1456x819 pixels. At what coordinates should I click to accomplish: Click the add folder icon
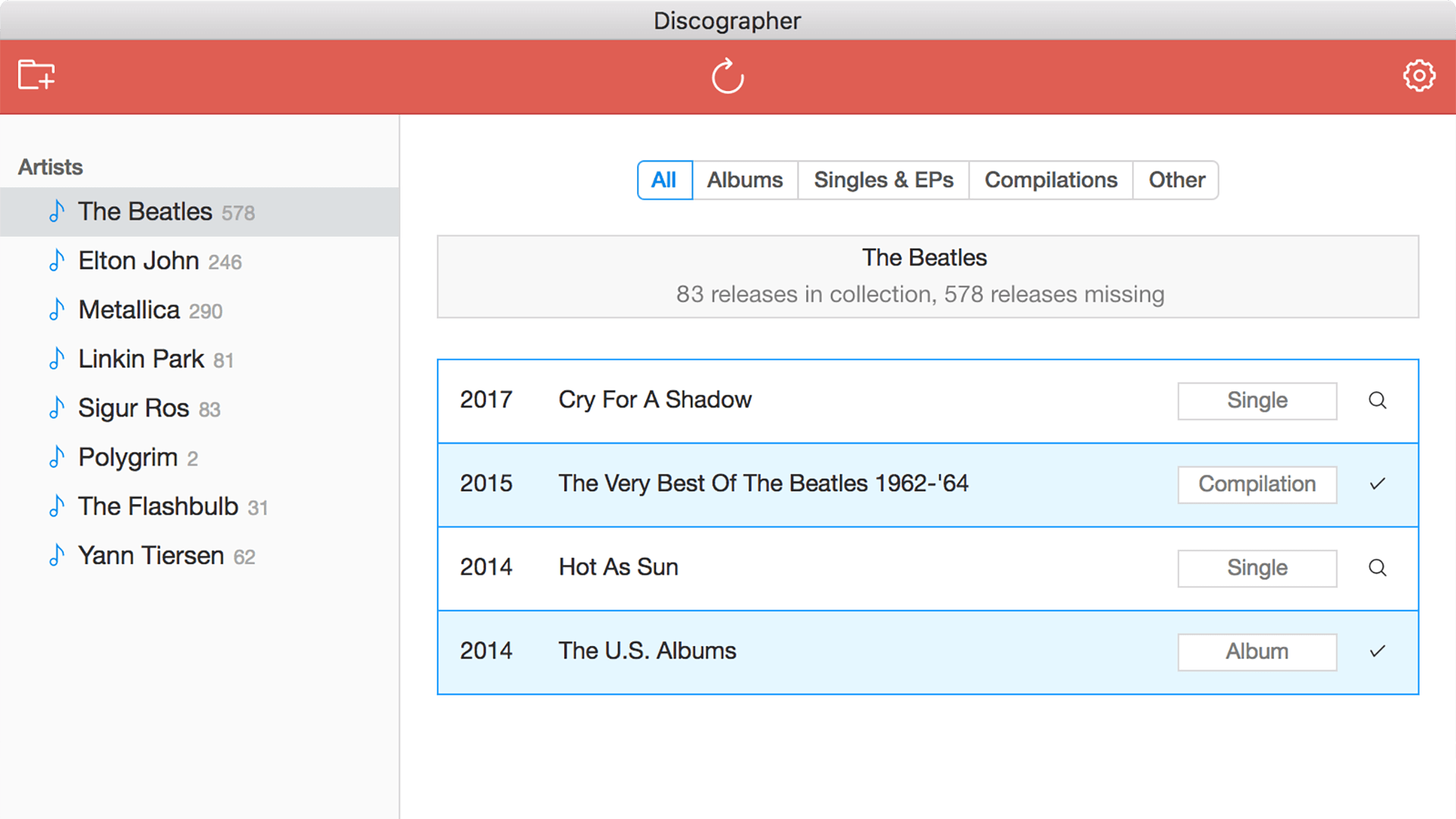[36, 75]
